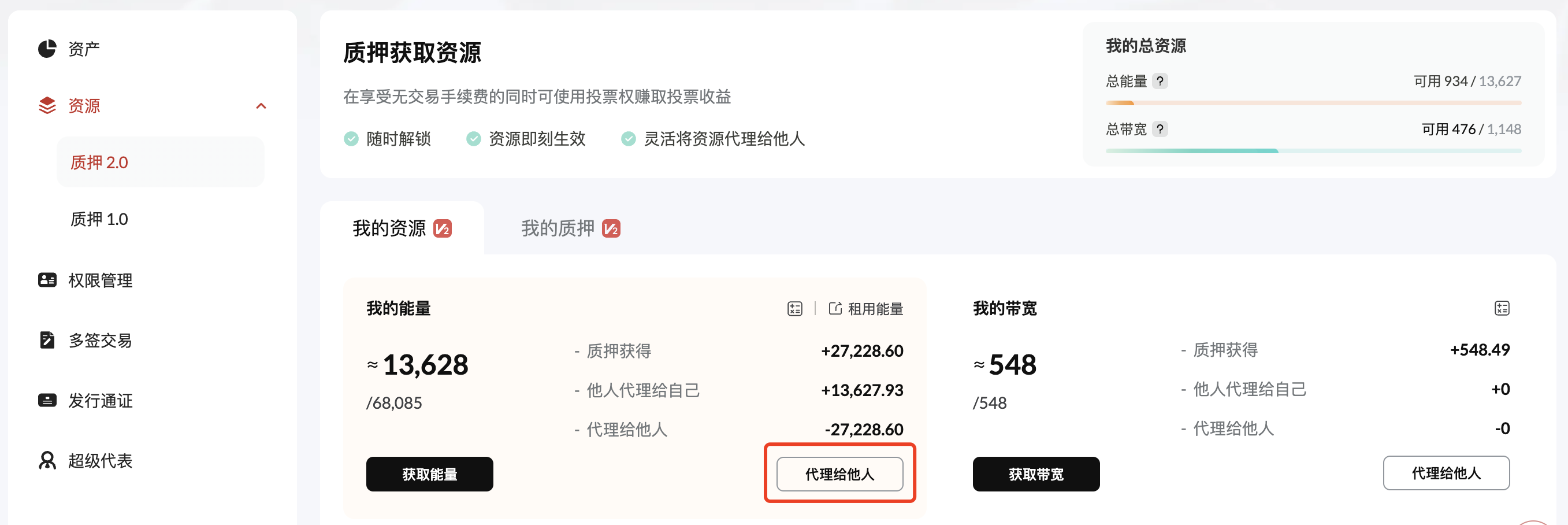
Task: Click the multi-signature transaction document icon
Action: pos(47,340)
